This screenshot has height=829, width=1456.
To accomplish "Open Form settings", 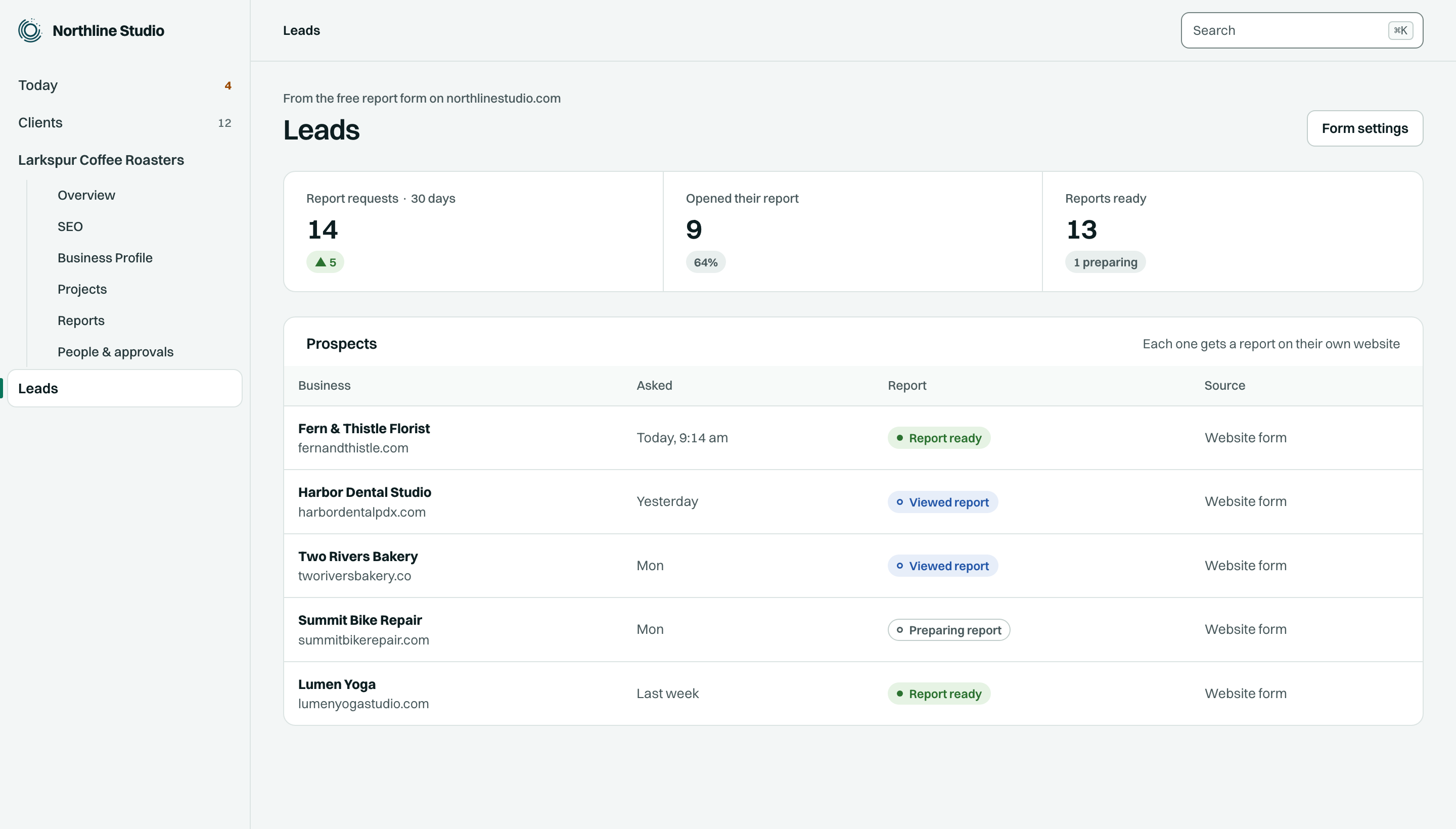I will coord(1364,128).
